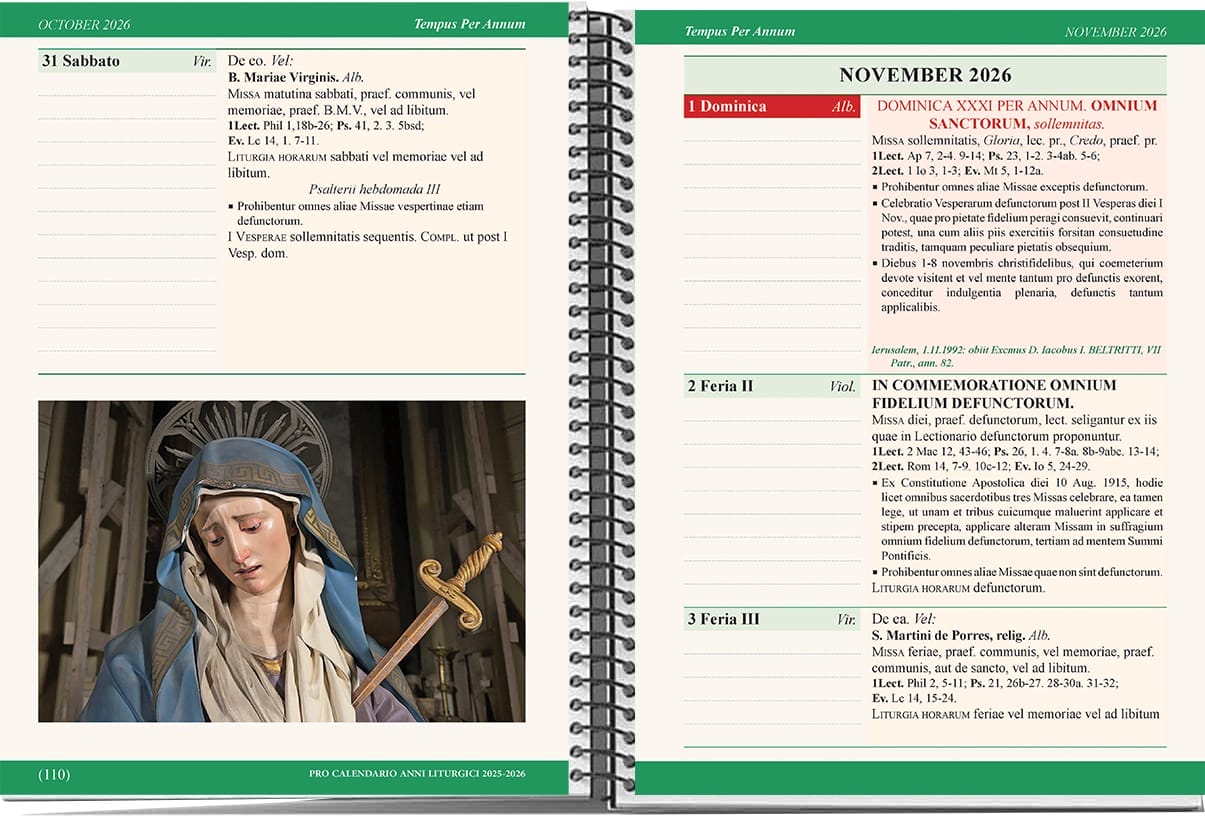Click Tempus Per Annum on right page header
The image size is (1205, 816).
(x=740, y=32)
